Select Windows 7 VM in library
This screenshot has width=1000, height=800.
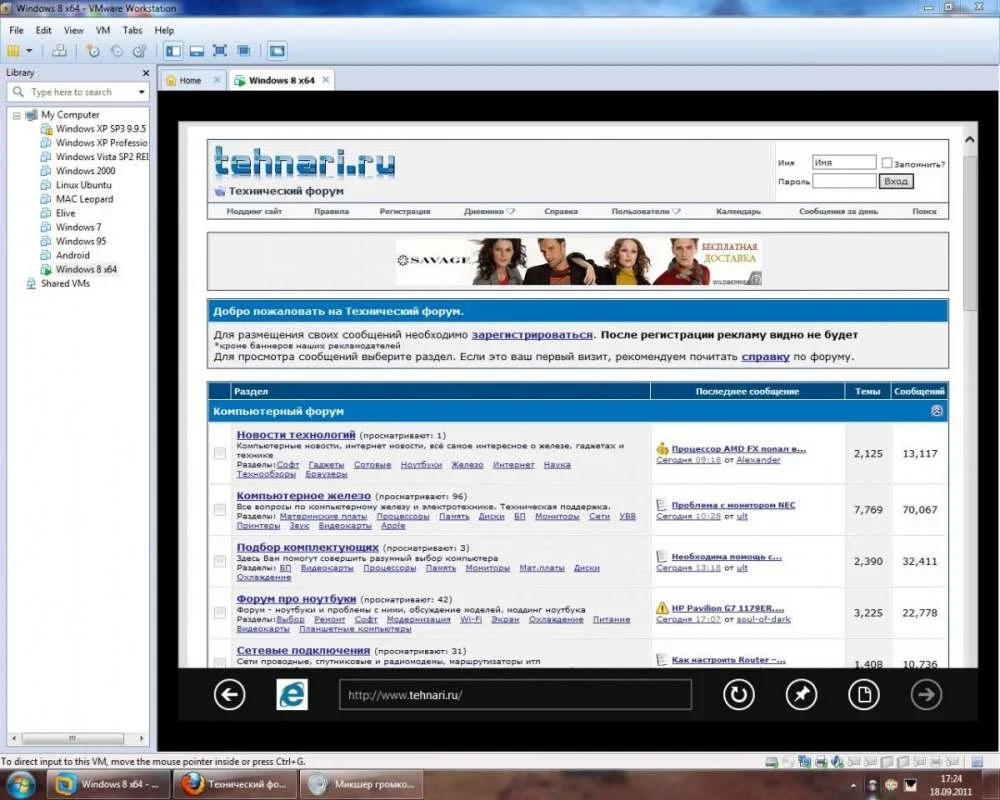coord(71,227)
